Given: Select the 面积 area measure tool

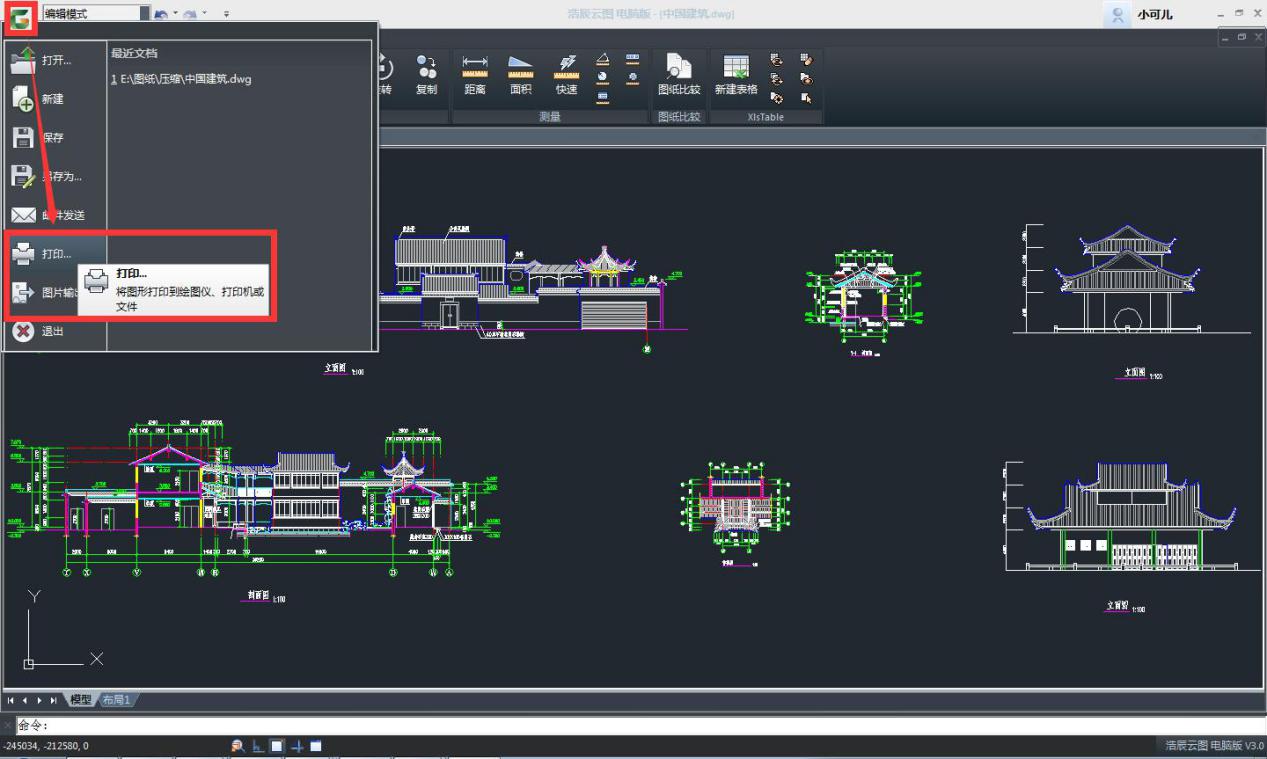Looking at the screenshot, I should [x=521, y=75].
